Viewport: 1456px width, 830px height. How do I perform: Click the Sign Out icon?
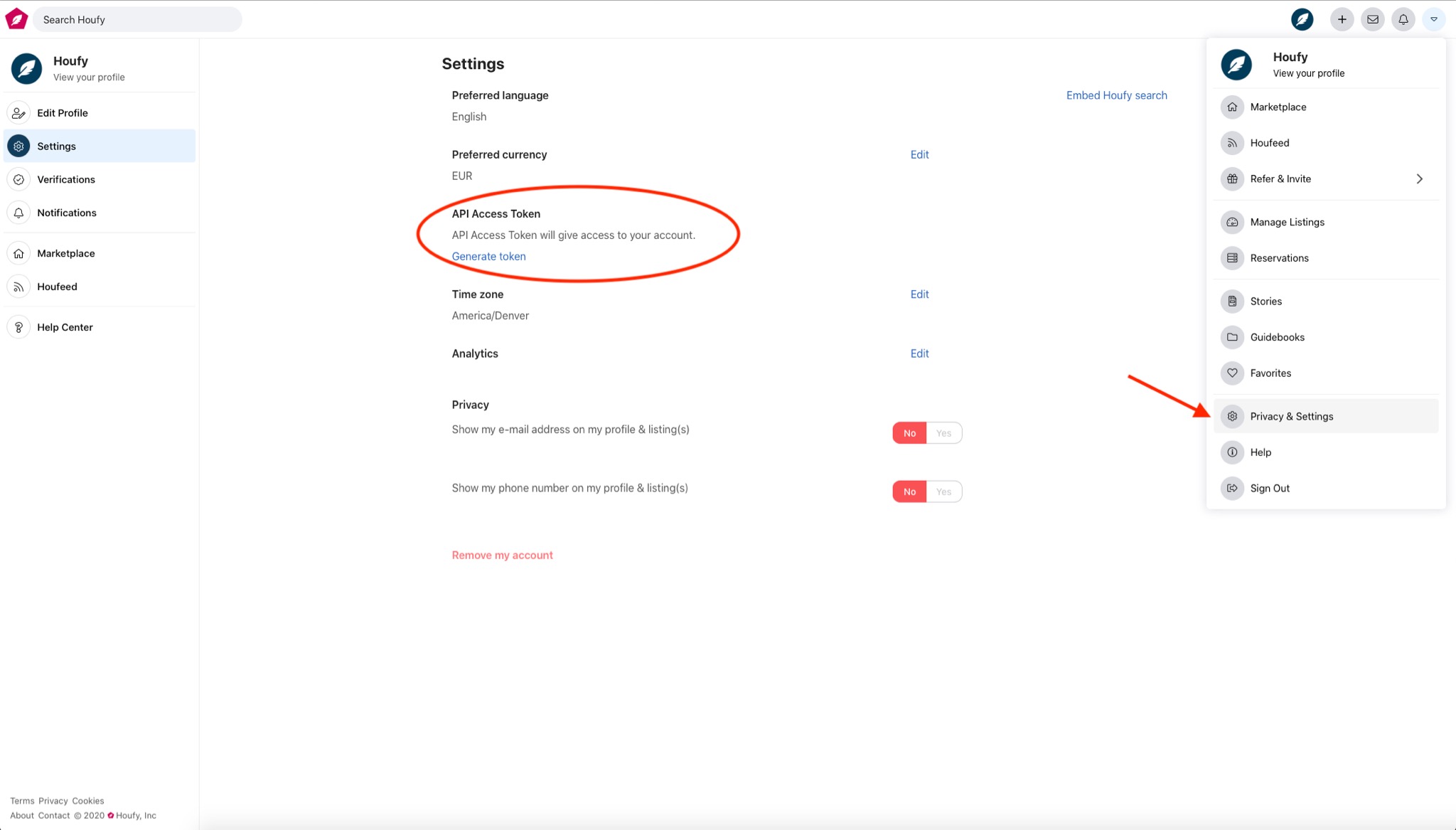click(1232, 489)
